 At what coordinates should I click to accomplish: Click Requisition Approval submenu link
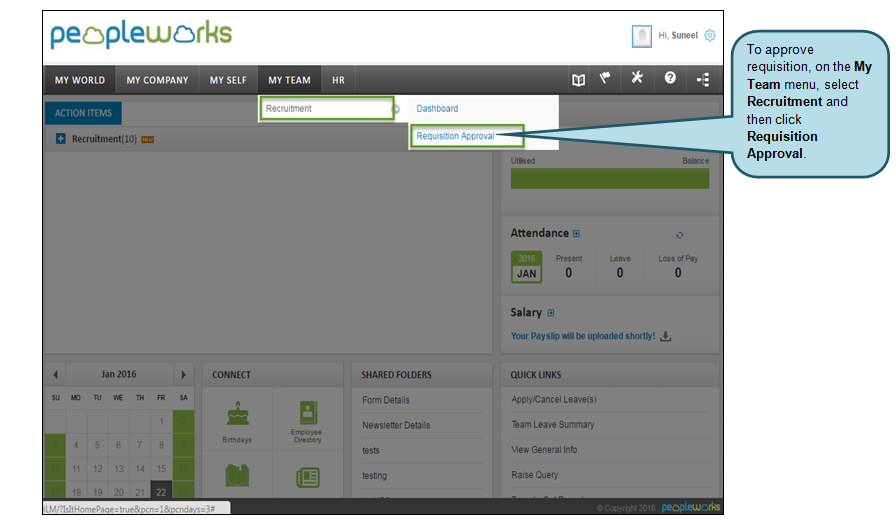point(455,136)
